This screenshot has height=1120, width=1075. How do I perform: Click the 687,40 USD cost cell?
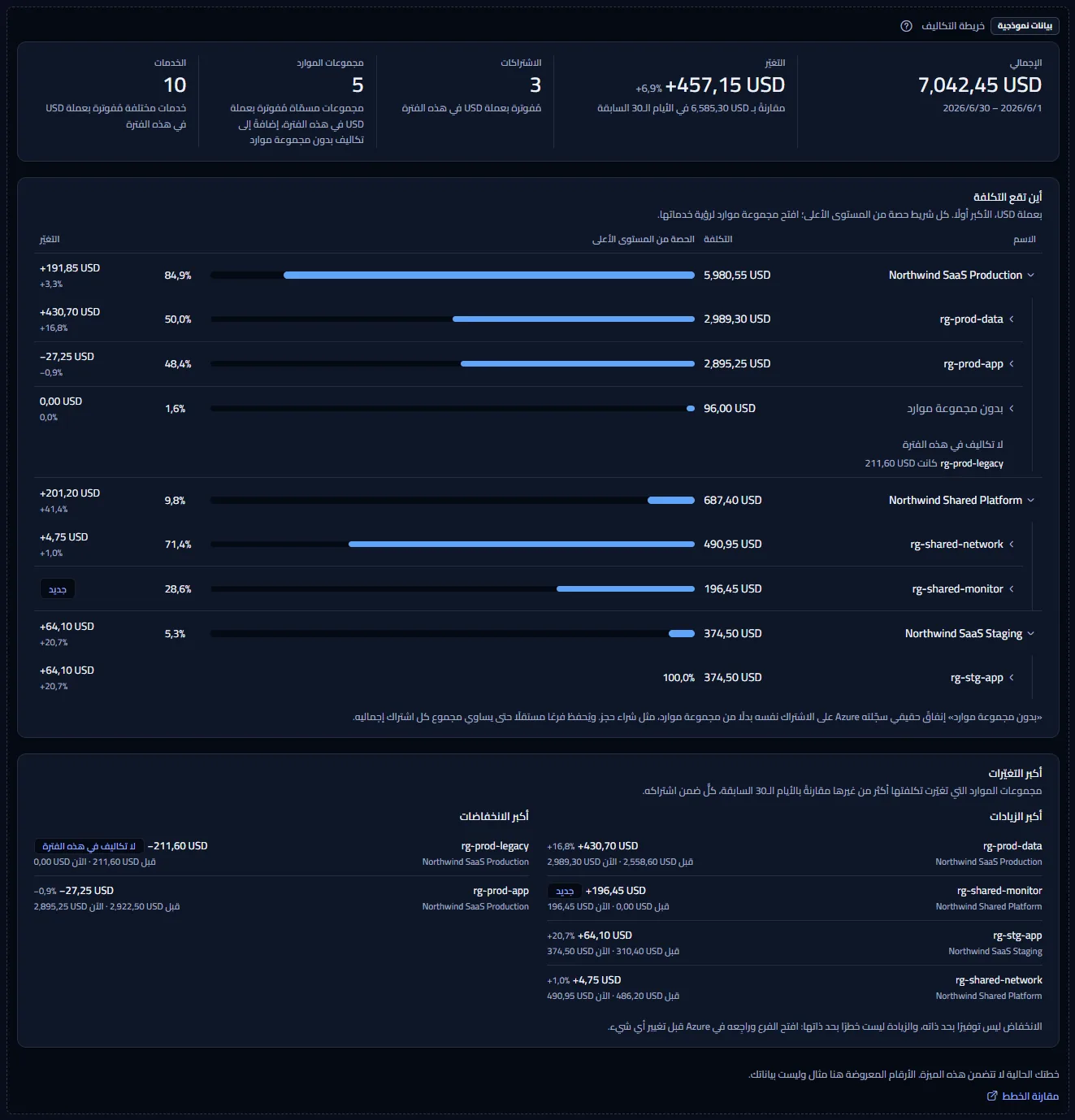733,501
